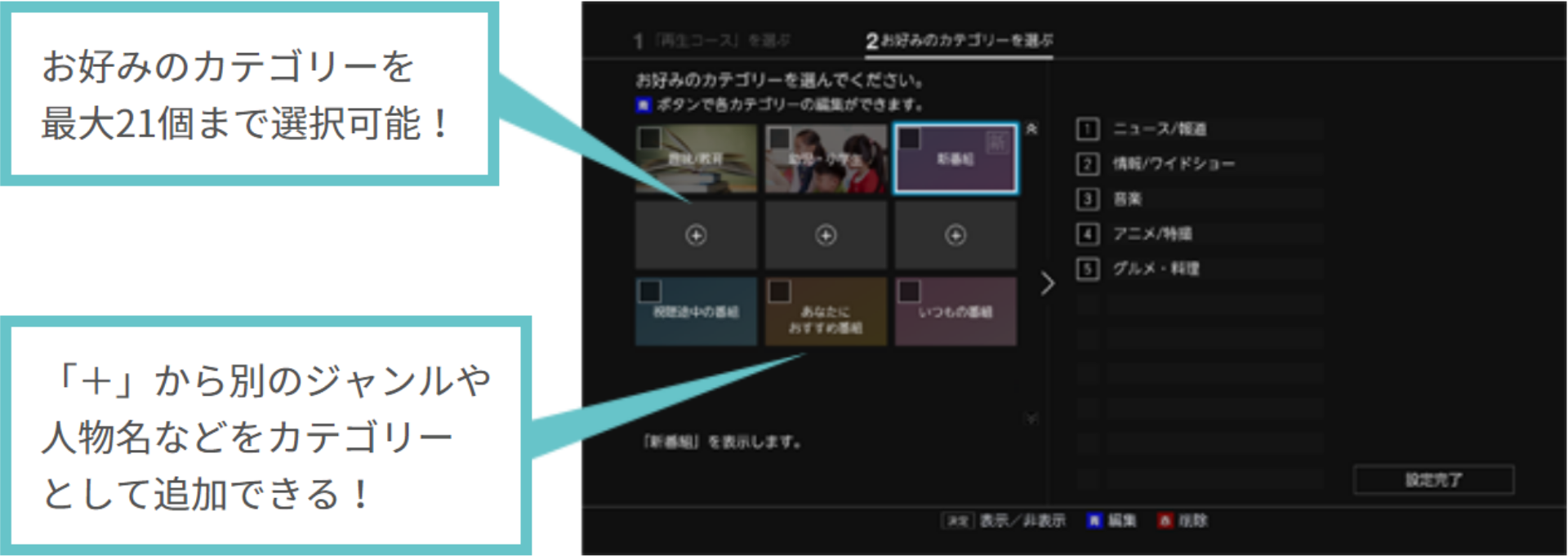The width and height of the screenshot is (1568, 556).
Task: Click the blue 編集 button icon in footer
Action: pos(1094,521)
